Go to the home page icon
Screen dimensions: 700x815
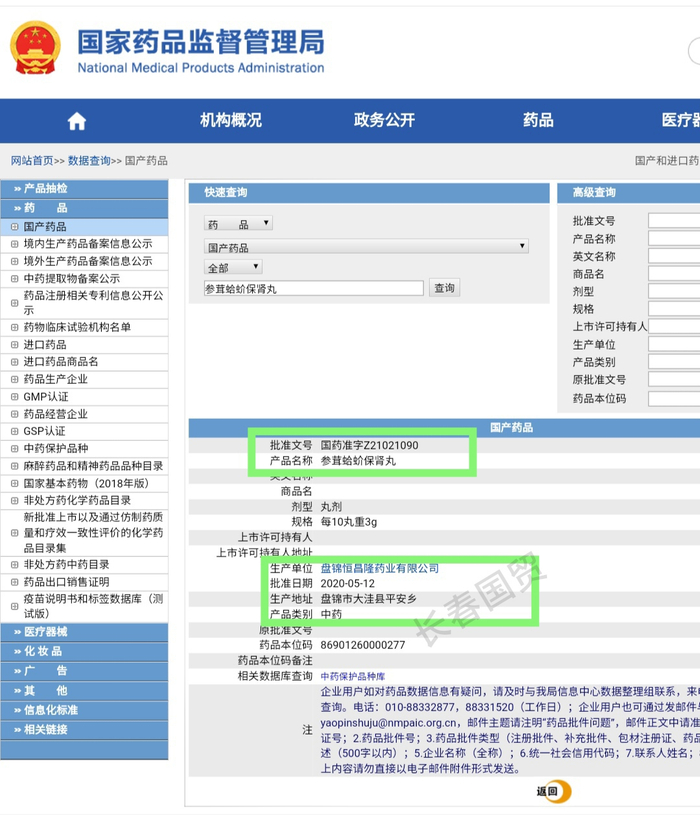[76, 121]
